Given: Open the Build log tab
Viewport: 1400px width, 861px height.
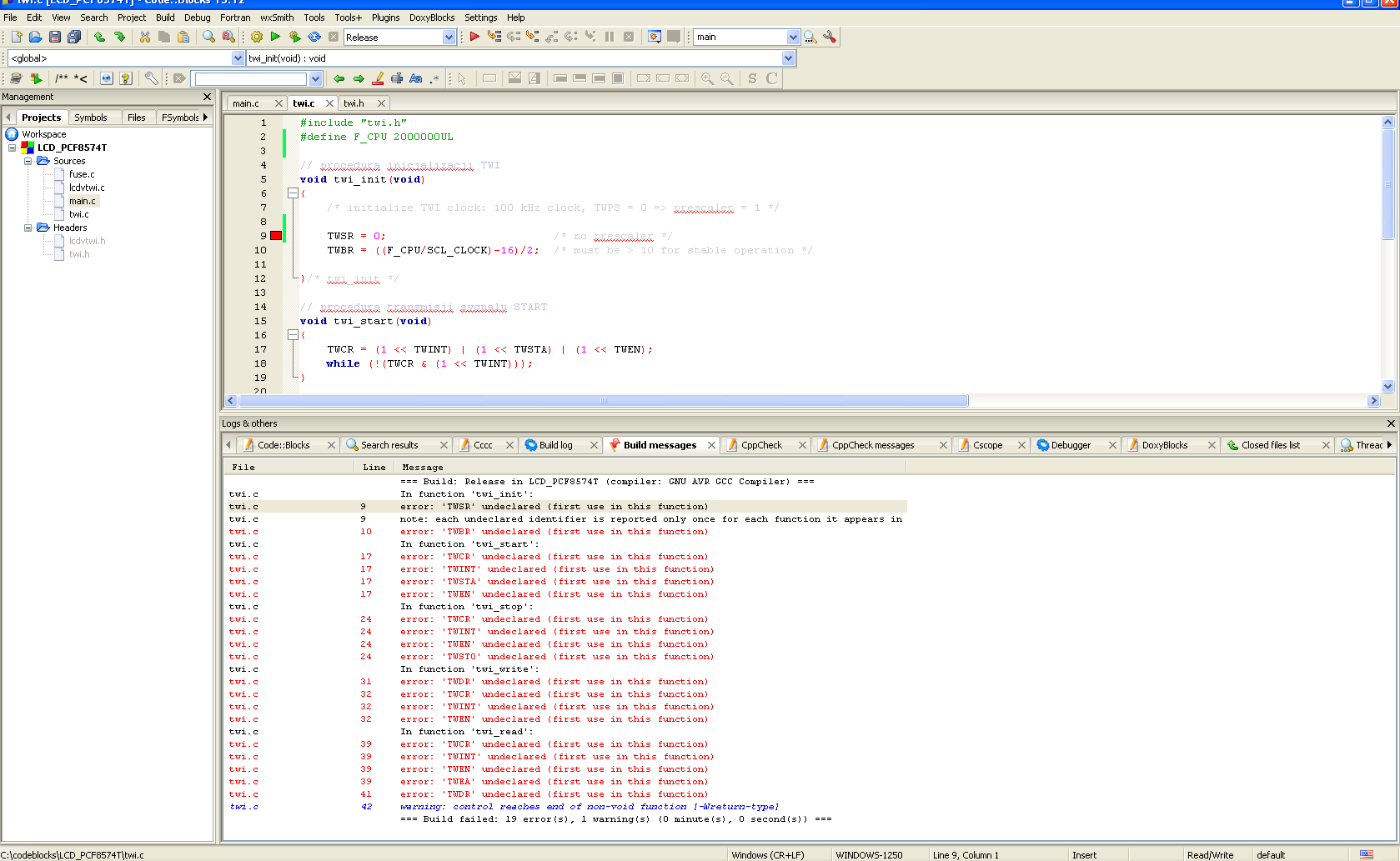Looking at the screenshot, I should [555, 445].
